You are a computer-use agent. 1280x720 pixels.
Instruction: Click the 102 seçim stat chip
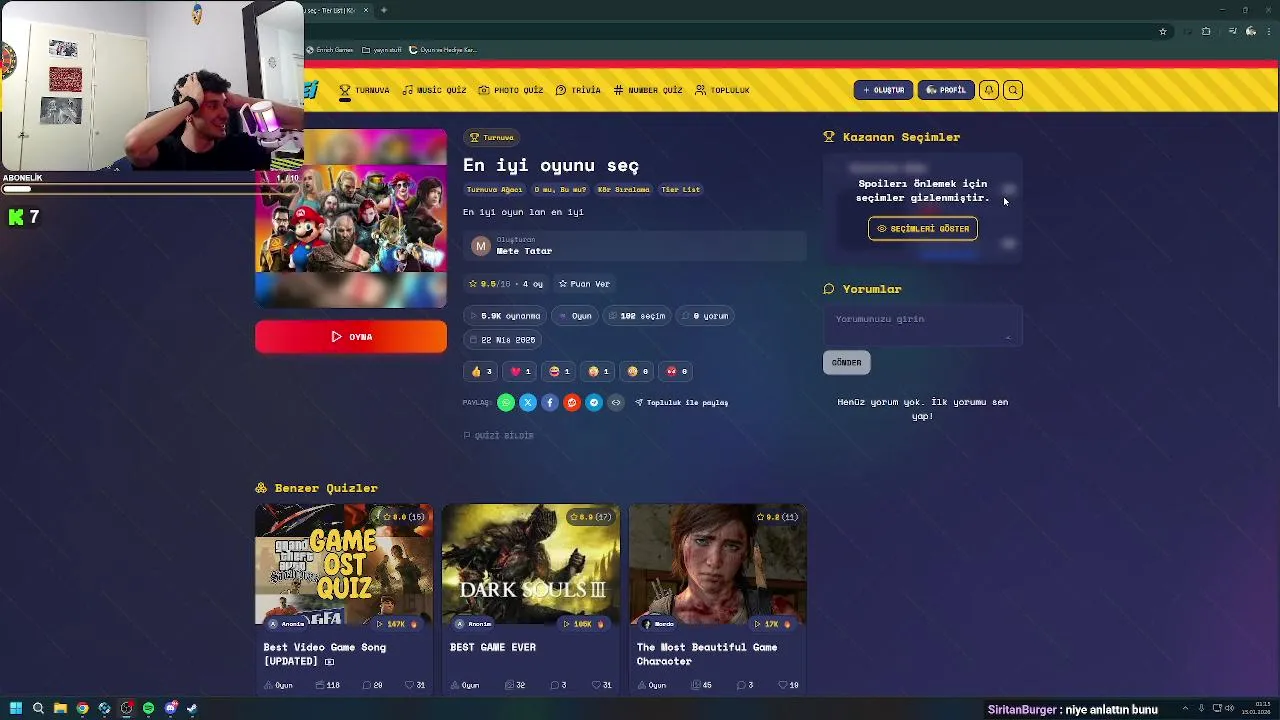coord(636,316)
